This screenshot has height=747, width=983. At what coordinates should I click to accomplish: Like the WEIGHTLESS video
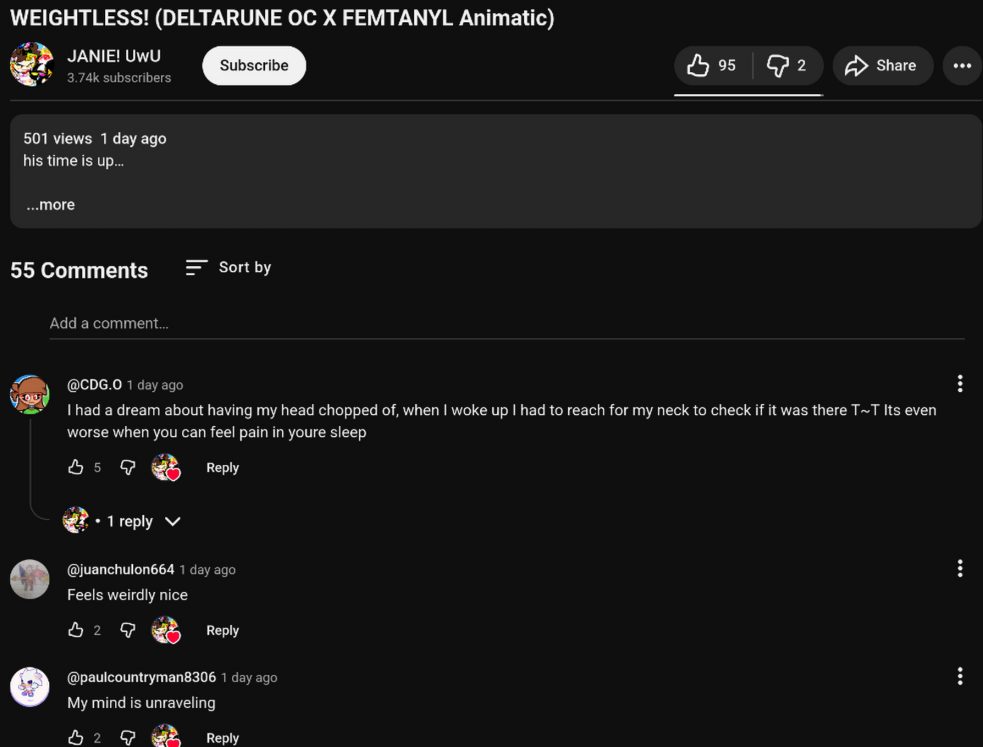tap(711, 66)
